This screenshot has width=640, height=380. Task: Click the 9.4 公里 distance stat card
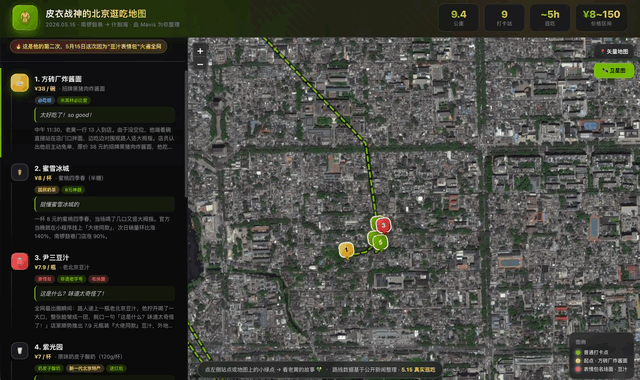pos(458,18)
